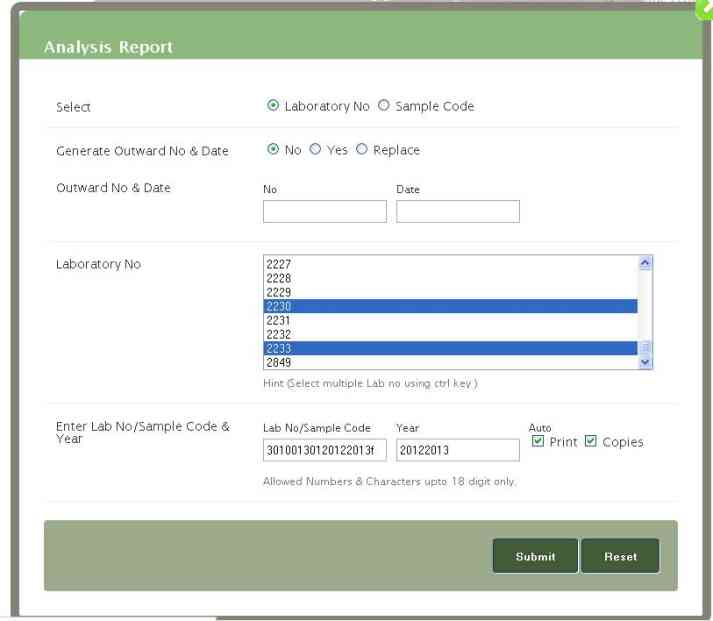Toggle the Auto Print checkbox
713x621 pixels.
pos(538,442)
